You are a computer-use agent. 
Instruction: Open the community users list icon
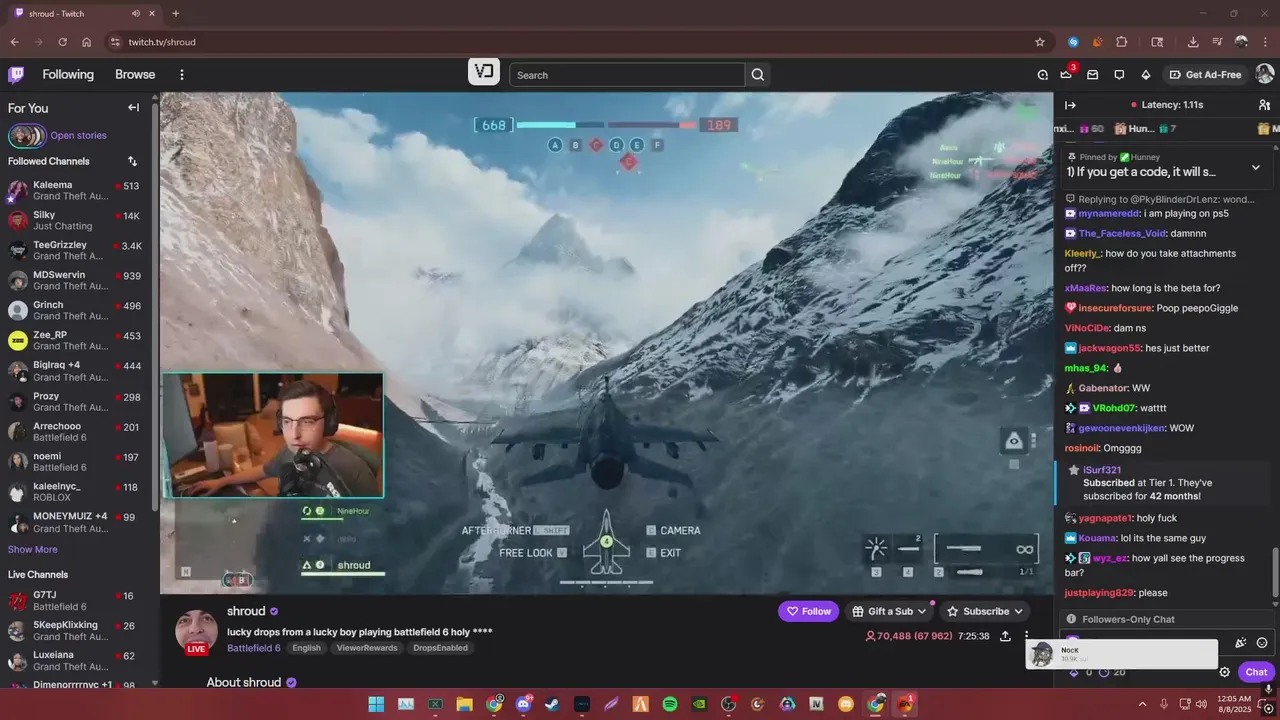(1264, 105)
